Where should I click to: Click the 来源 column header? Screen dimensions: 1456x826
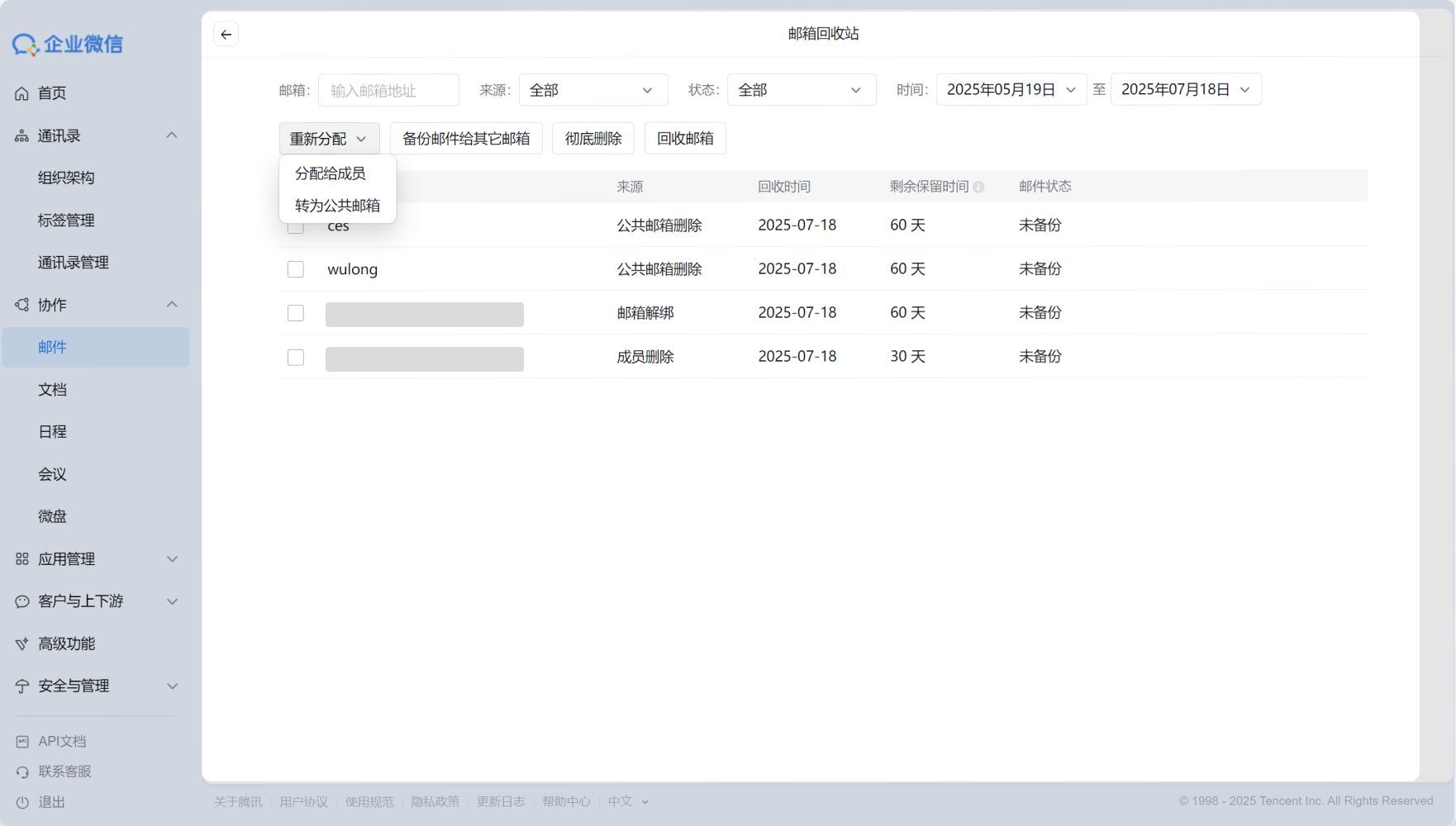pyautogui.click(x=630, y=187)
